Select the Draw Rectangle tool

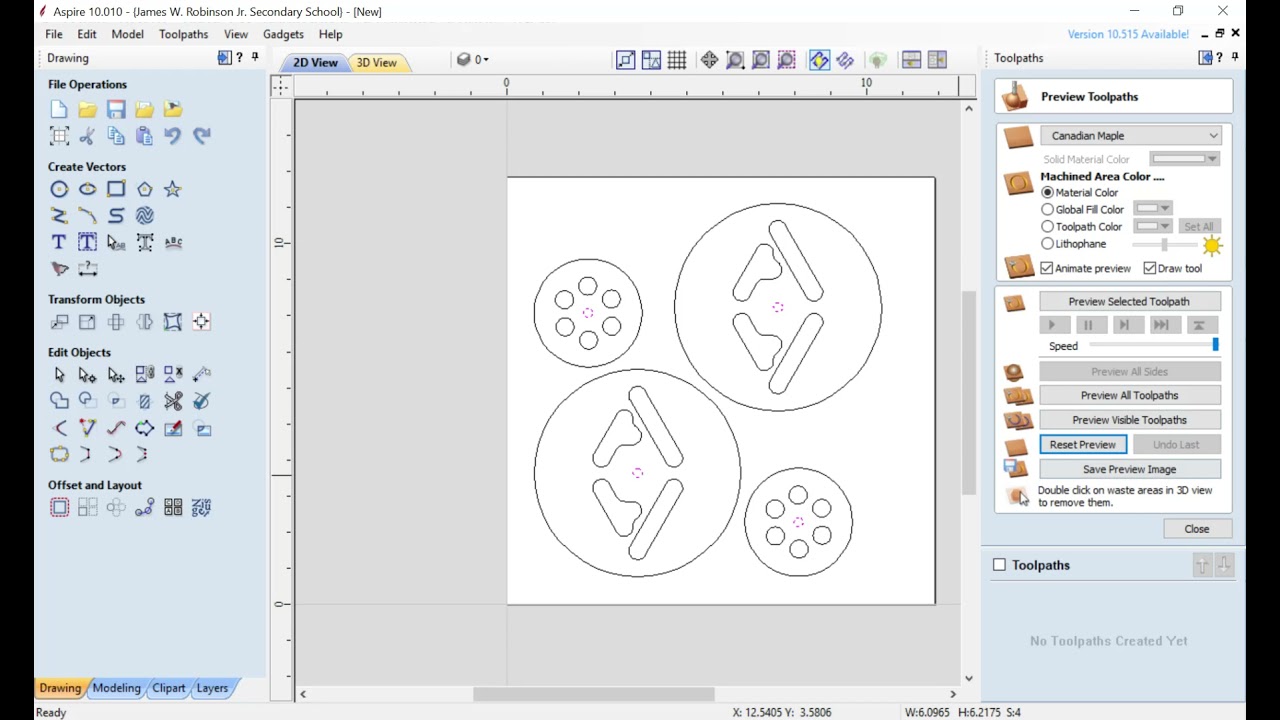pos(116,189)
